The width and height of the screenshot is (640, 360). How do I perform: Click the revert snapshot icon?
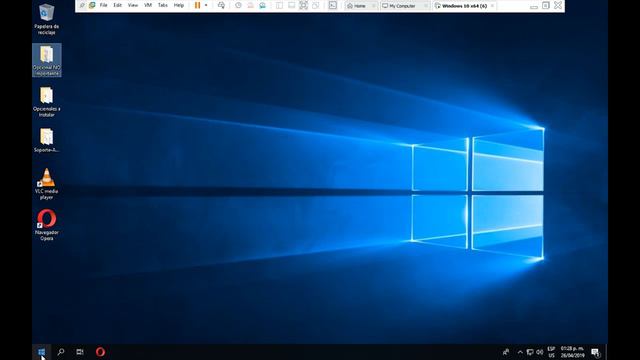[251, 5]
